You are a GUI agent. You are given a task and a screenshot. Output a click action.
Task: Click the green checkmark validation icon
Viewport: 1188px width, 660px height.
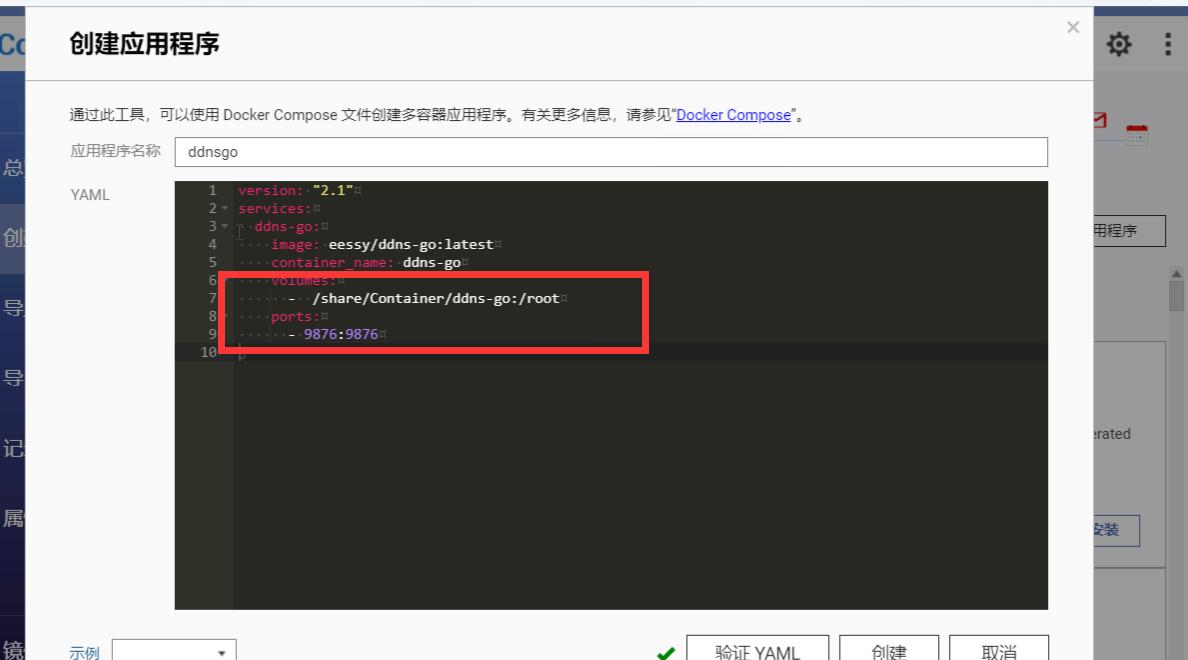[x=665, y=652]
